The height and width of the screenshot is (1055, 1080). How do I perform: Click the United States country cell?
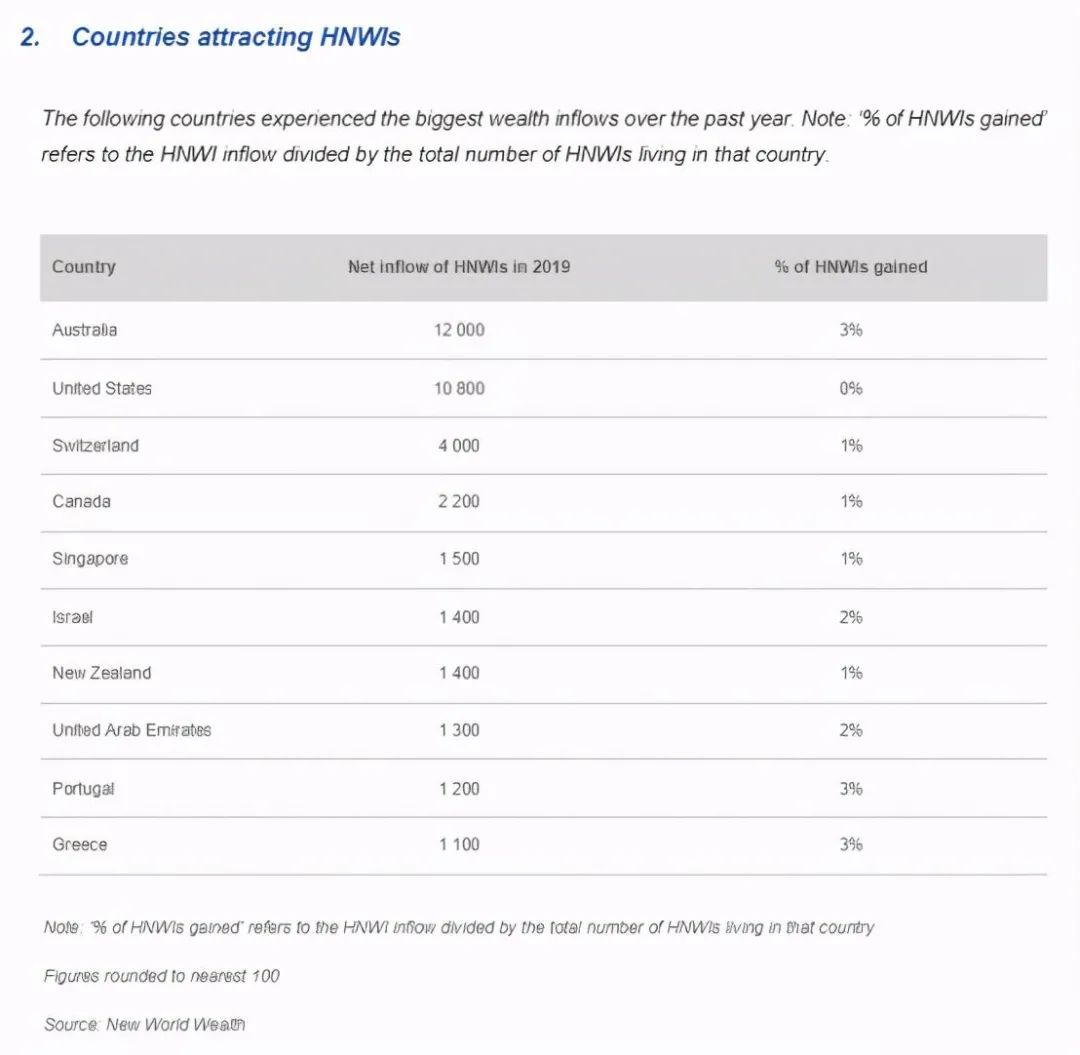(x=102, y=388)
